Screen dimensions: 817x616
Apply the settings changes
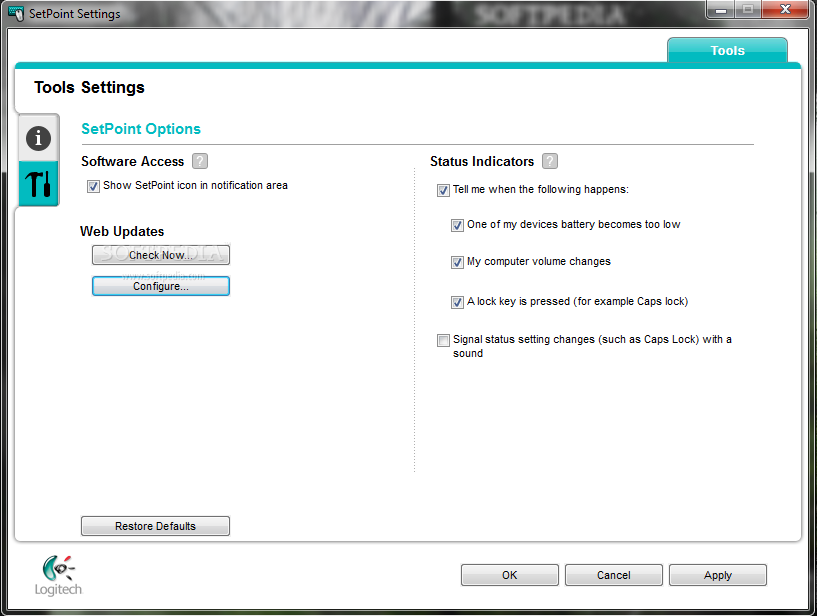pos(718,575)
